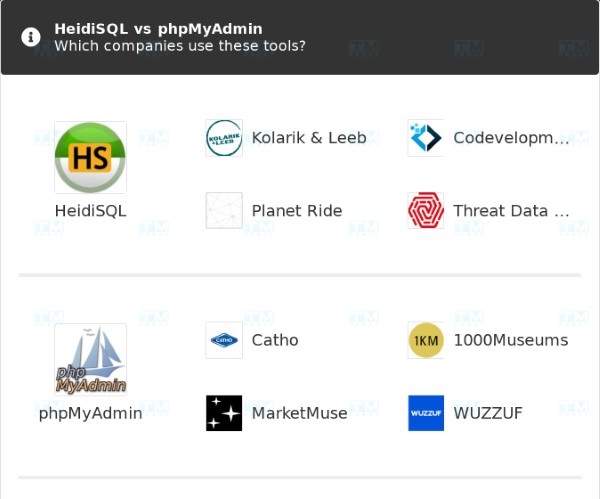Click the Catho company logo
The image size is (600, 499).
pos(224,340)
